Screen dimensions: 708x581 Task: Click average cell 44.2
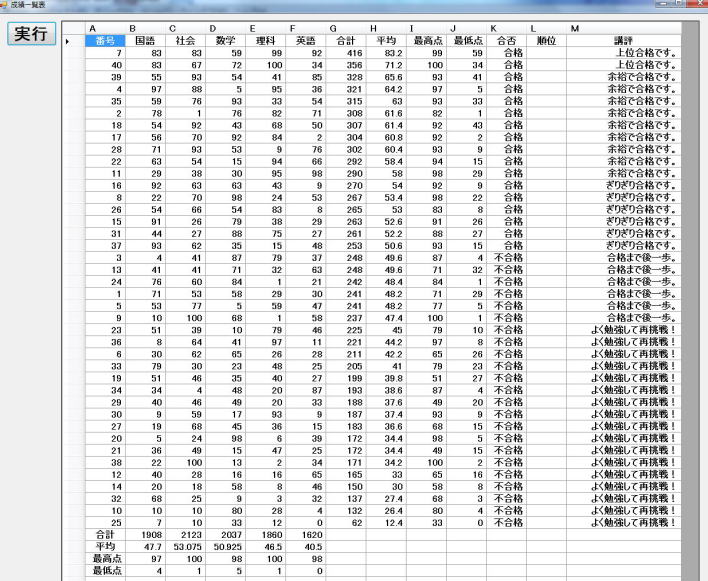(x=386, y=342)
